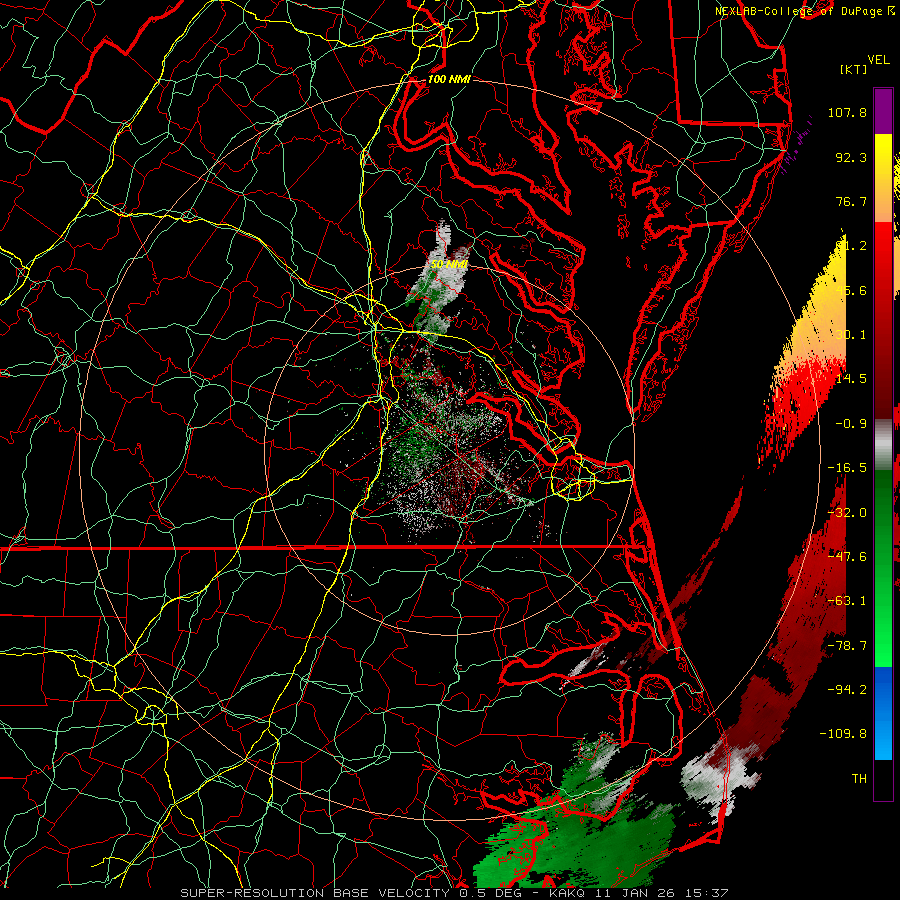Click the "SUPER-RESOLUTION BASE VELOCITY" caption text
The image size is (900, 900).
316,893
